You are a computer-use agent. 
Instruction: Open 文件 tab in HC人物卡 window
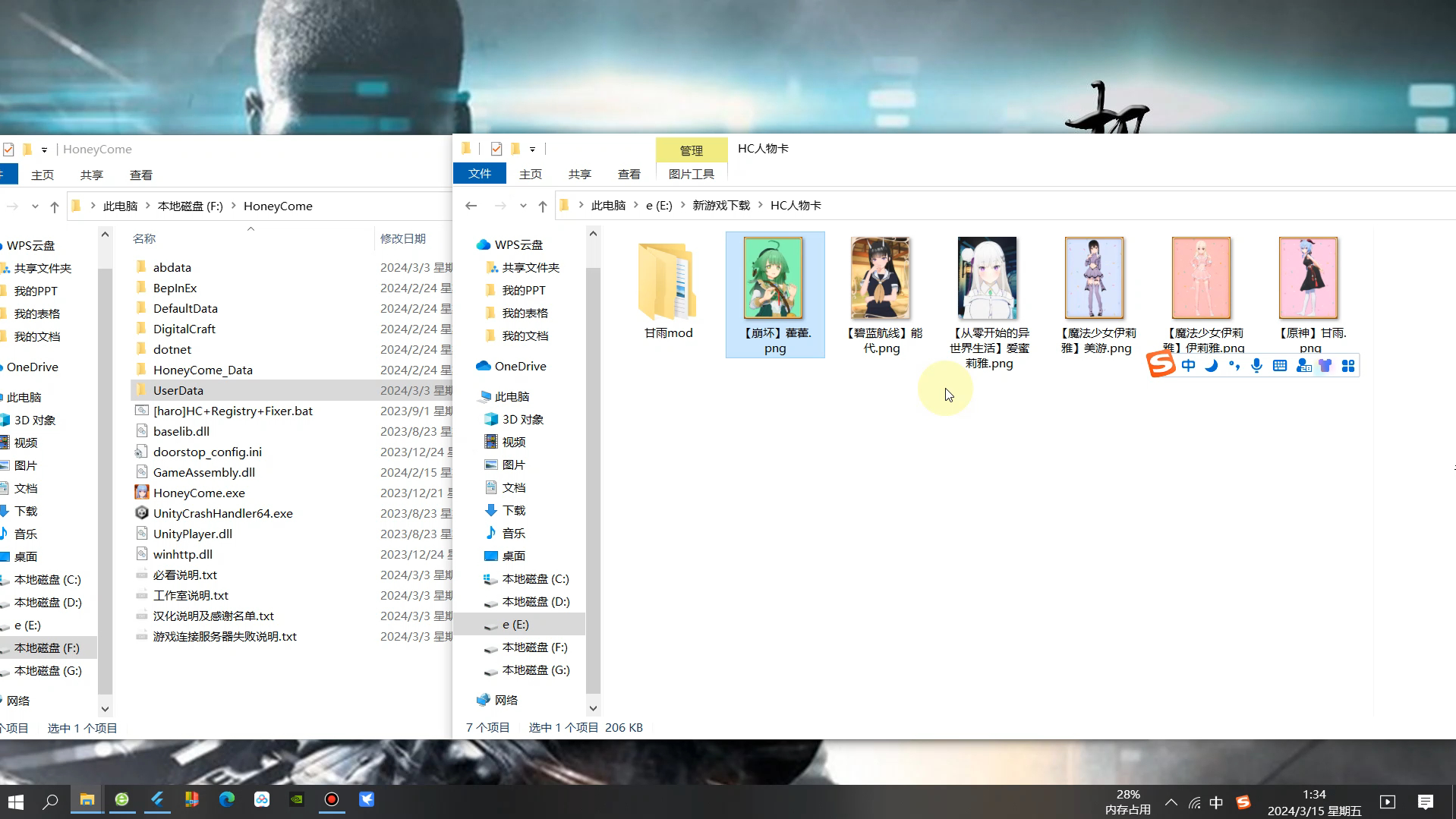pos(480,174)
